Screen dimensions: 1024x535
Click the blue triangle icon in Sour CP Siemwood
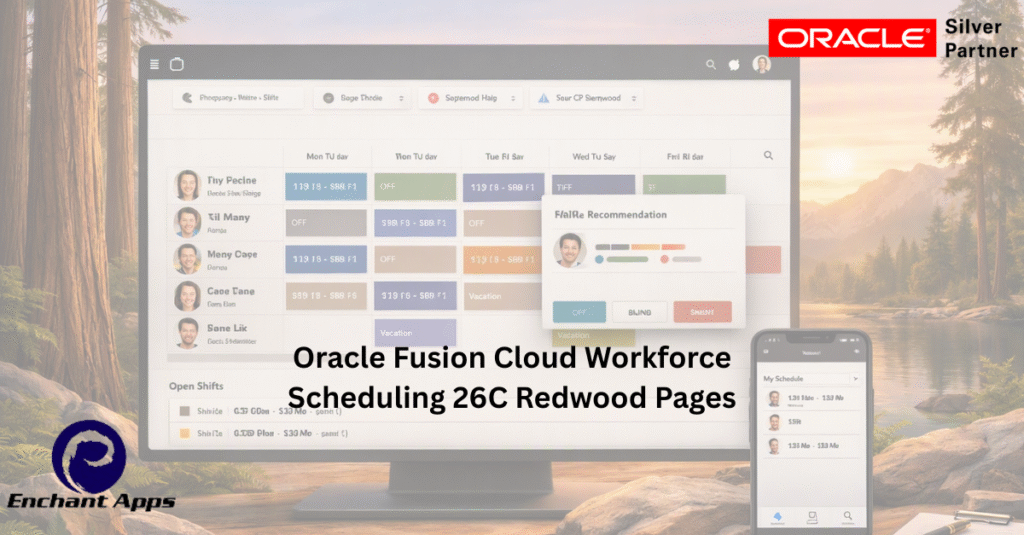[x=543, y=98]
